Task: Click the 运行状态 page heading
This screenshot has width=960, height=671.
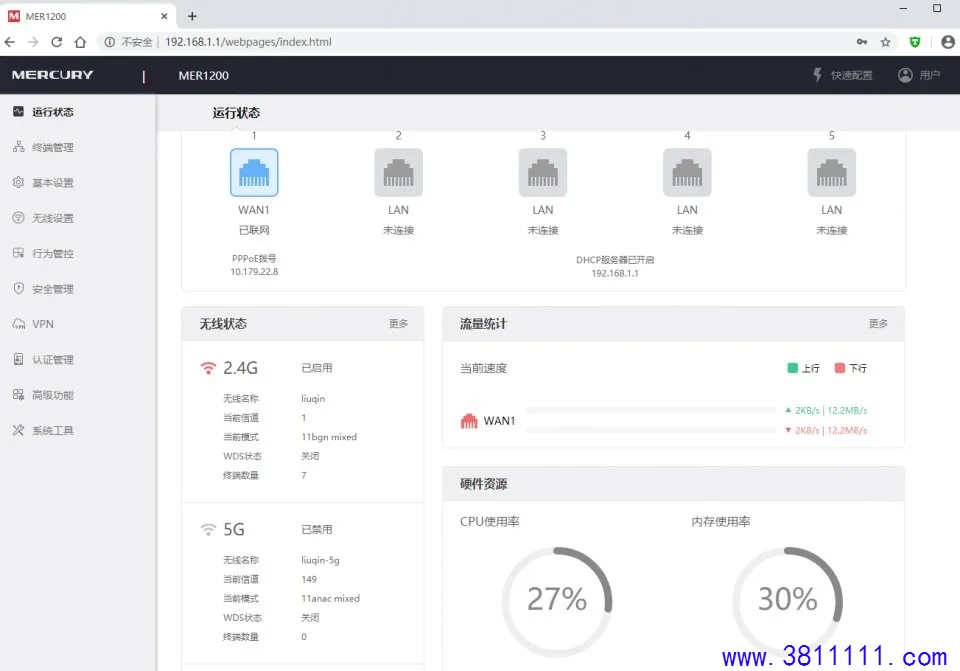Action: pos(236,113)
